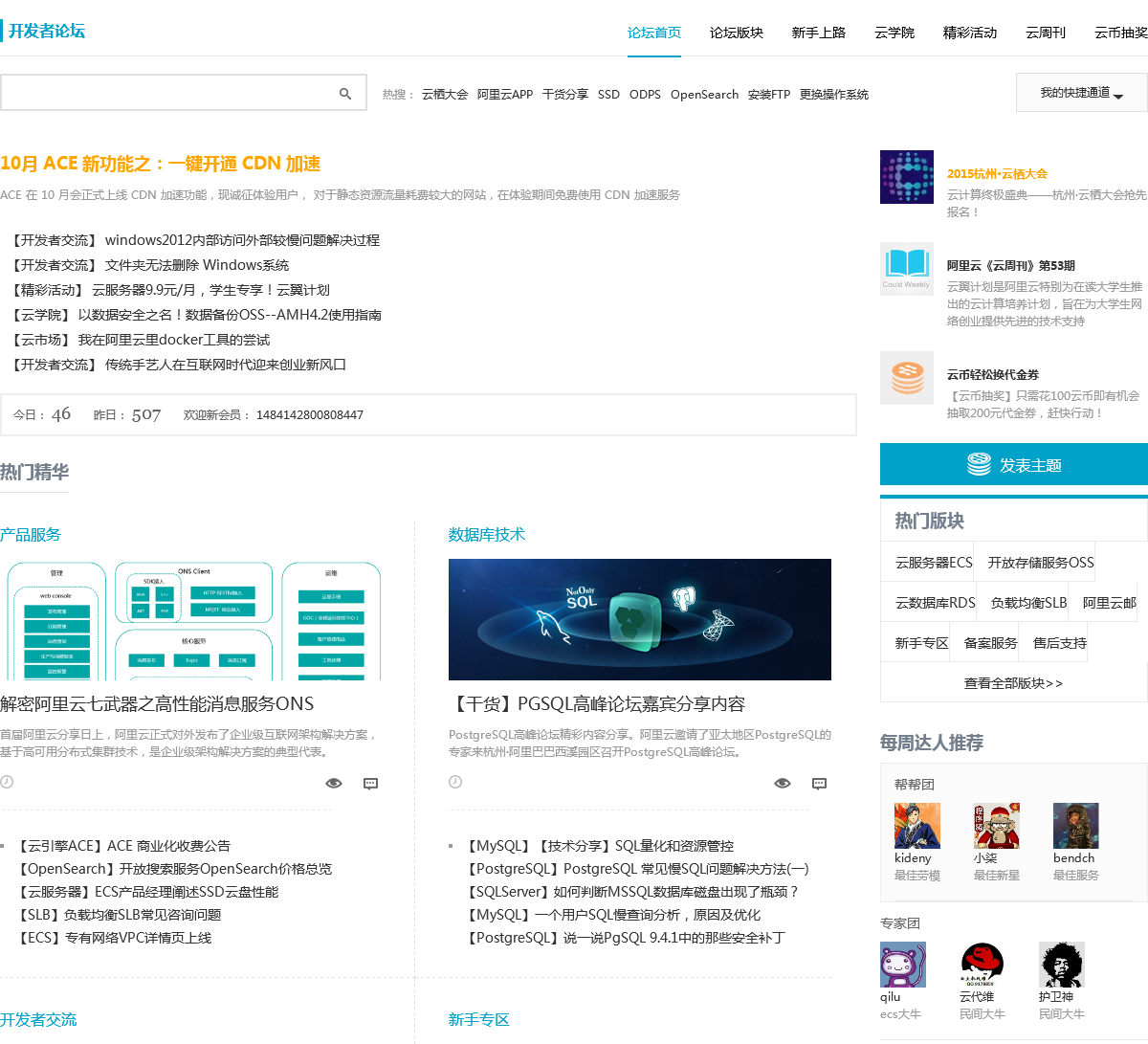Open 负载均衡SLB board
The width and height of the screenshot is (1148, 1044).
tap(1029, 603)
